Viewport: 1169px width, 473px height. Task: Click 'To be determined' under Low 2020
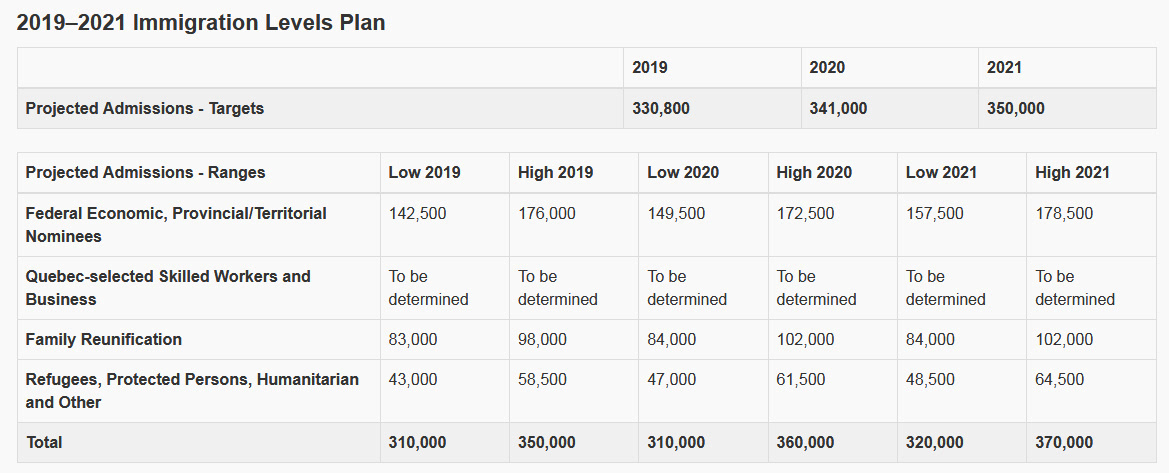(686, 288)
